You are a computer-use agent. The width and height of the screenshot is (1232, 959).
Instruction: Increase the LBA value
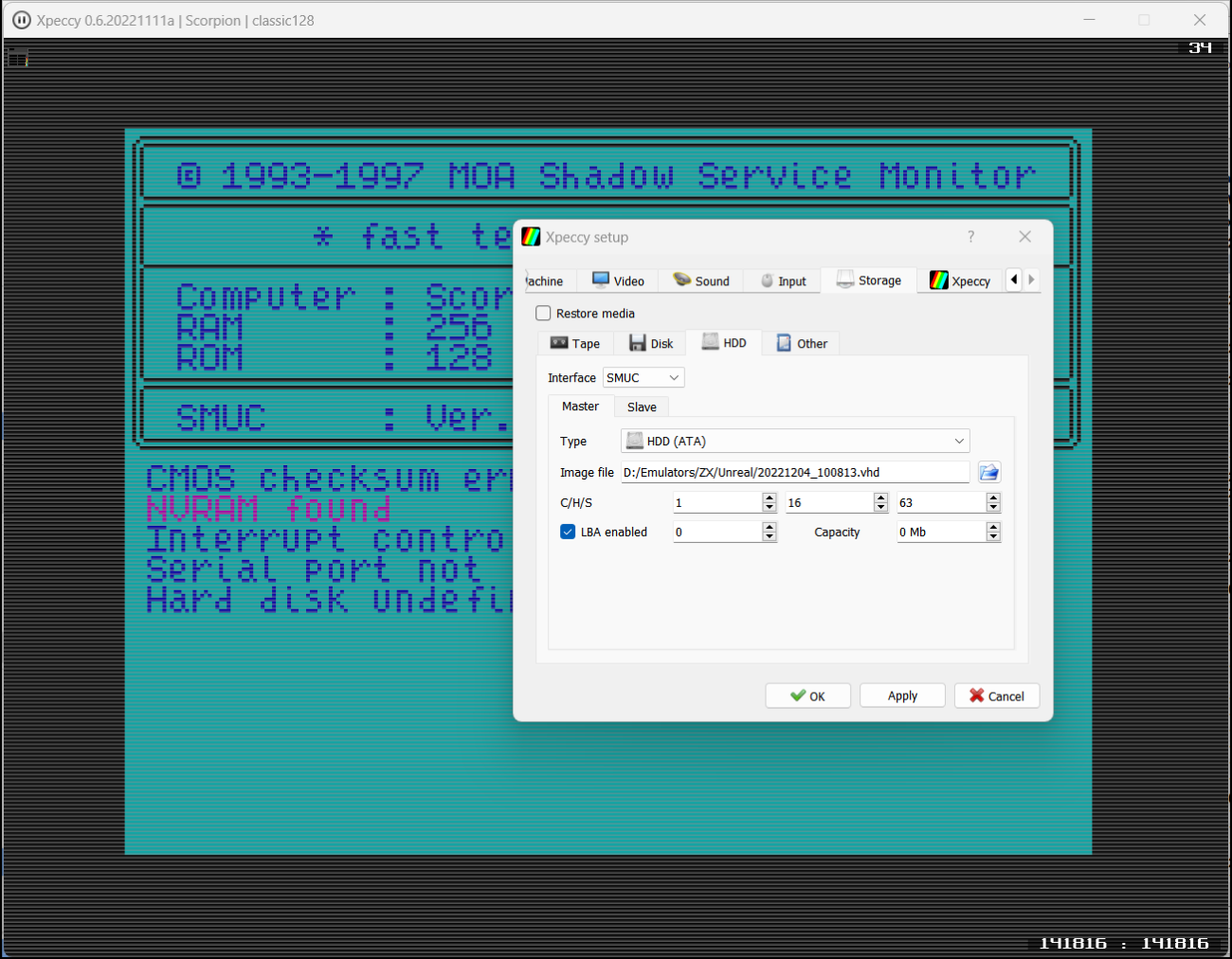(x=770, y=527)
